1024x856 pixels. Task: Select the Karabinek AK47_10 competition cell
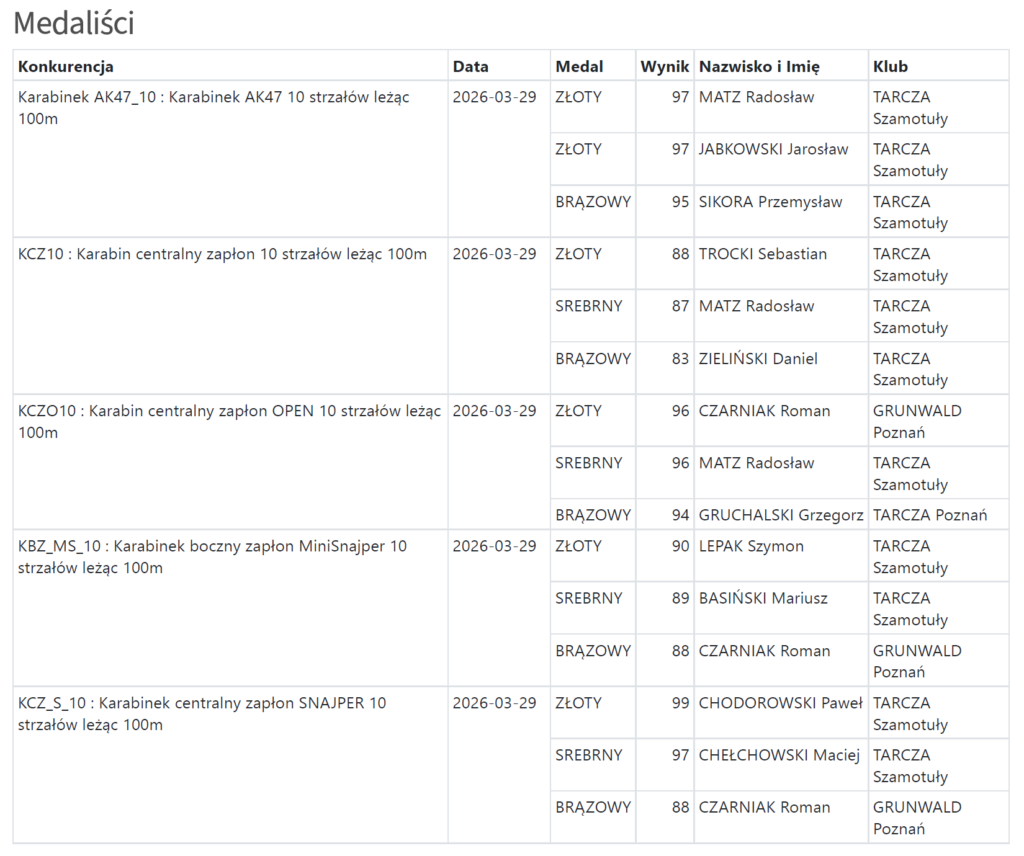tap(214, 108)
